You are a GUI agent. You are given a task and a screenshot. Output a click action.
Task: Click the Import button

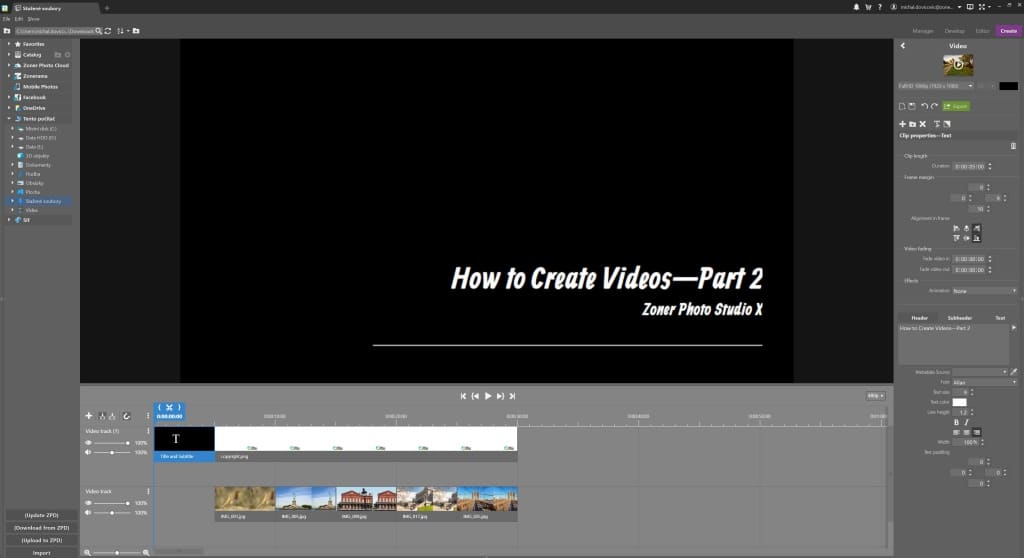(41, 553)
